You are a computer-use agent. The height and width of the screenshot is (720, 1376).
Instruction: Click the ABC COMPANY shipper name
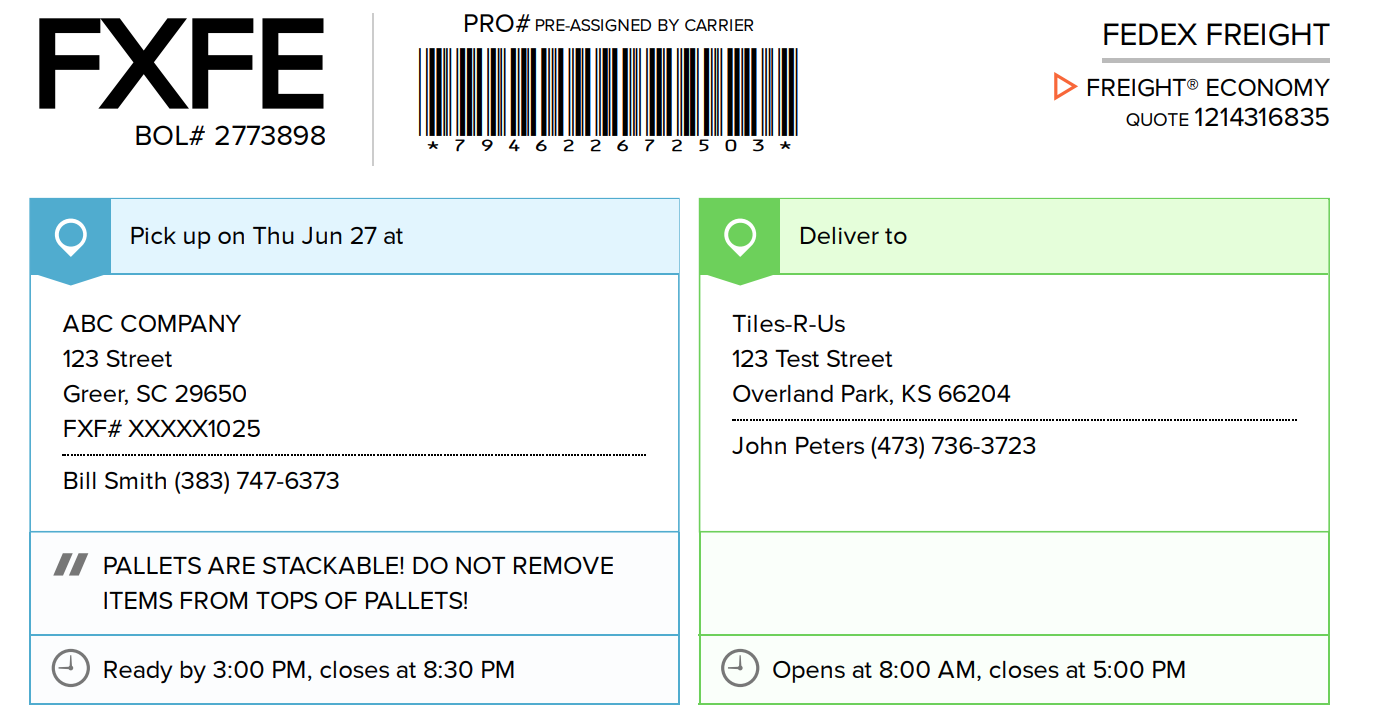coord(152,324)
